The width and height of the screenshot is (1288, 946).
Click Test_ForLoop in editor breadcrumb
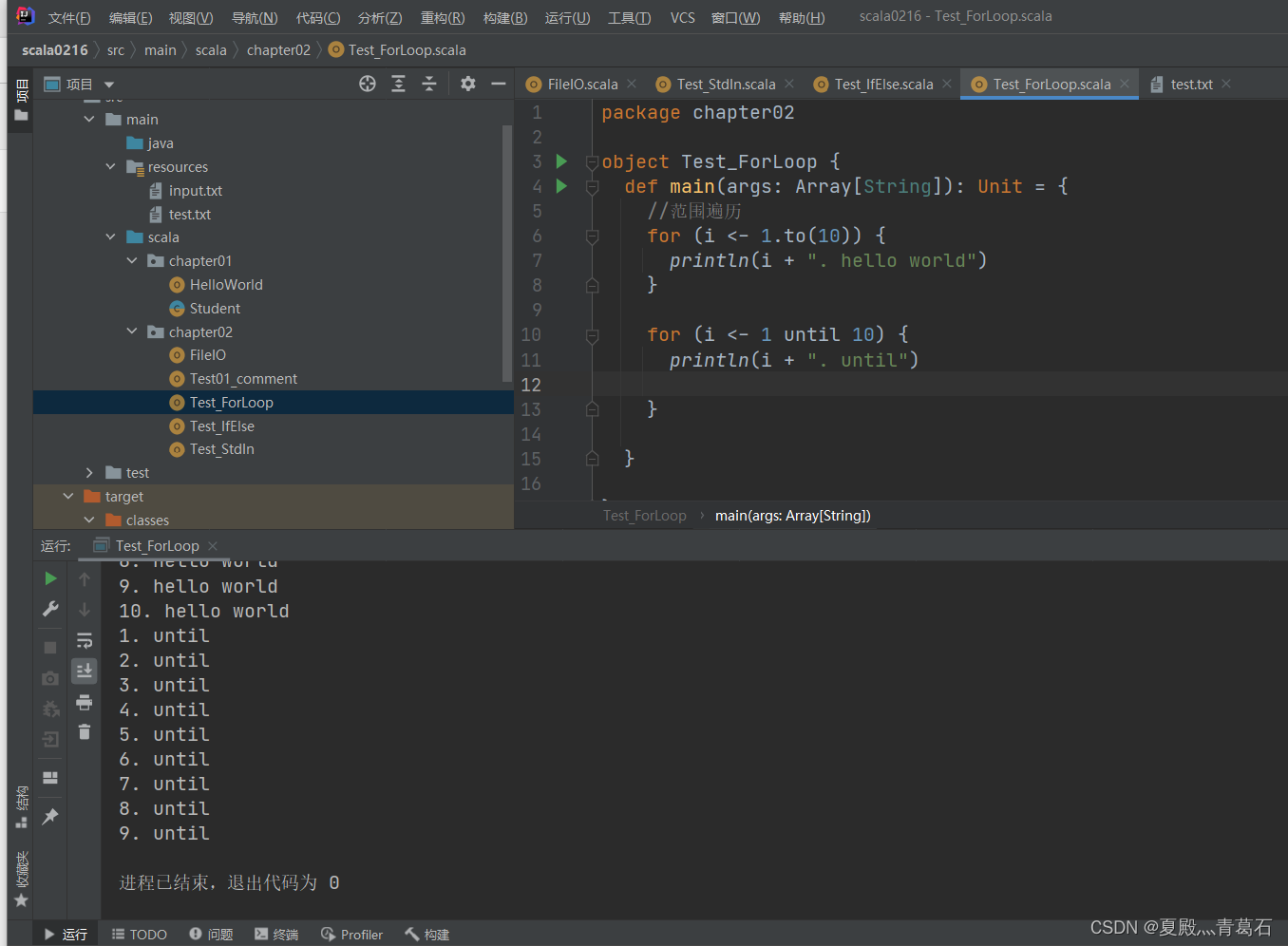pos(644,515)
